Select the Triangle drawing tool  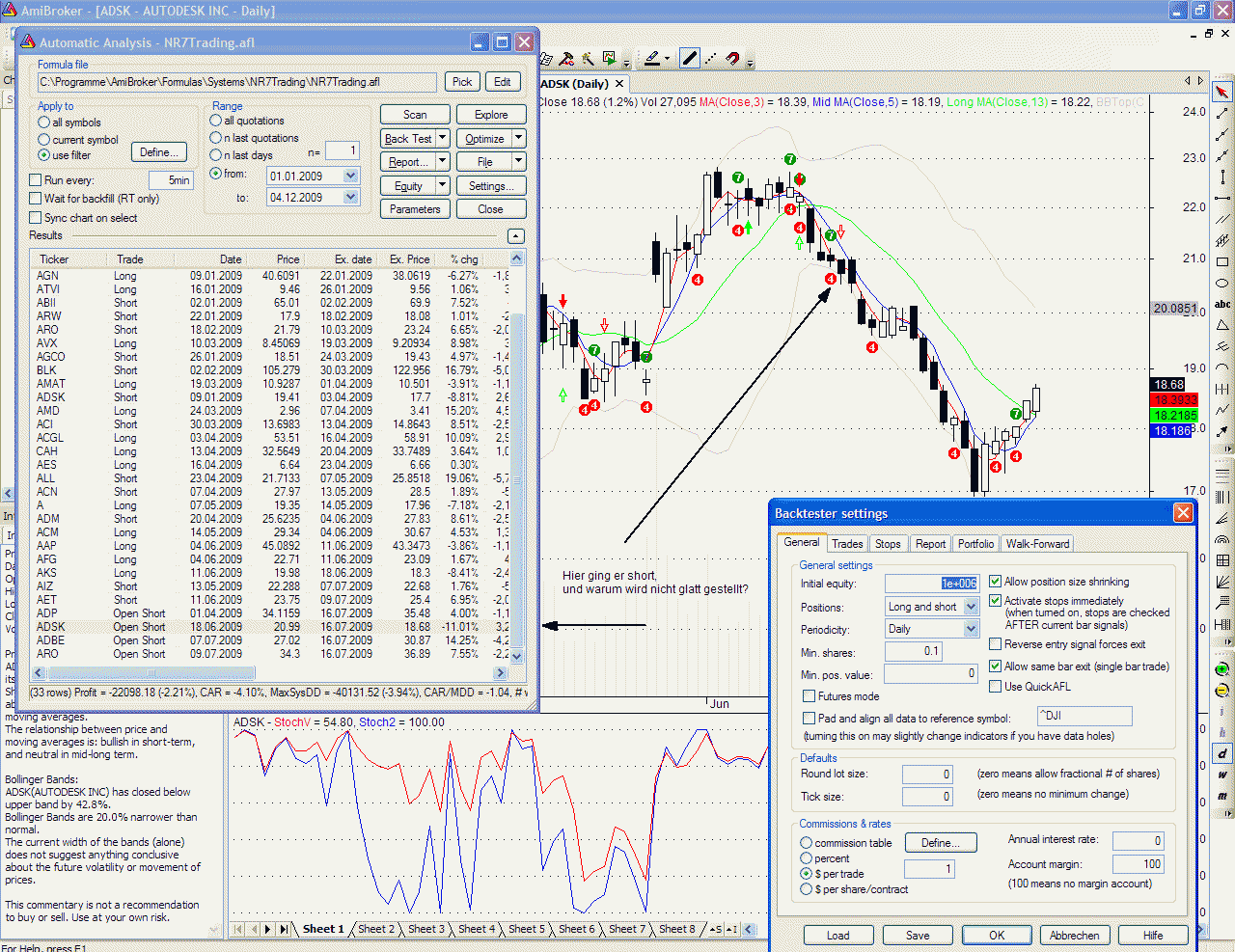pos(1222,326)
